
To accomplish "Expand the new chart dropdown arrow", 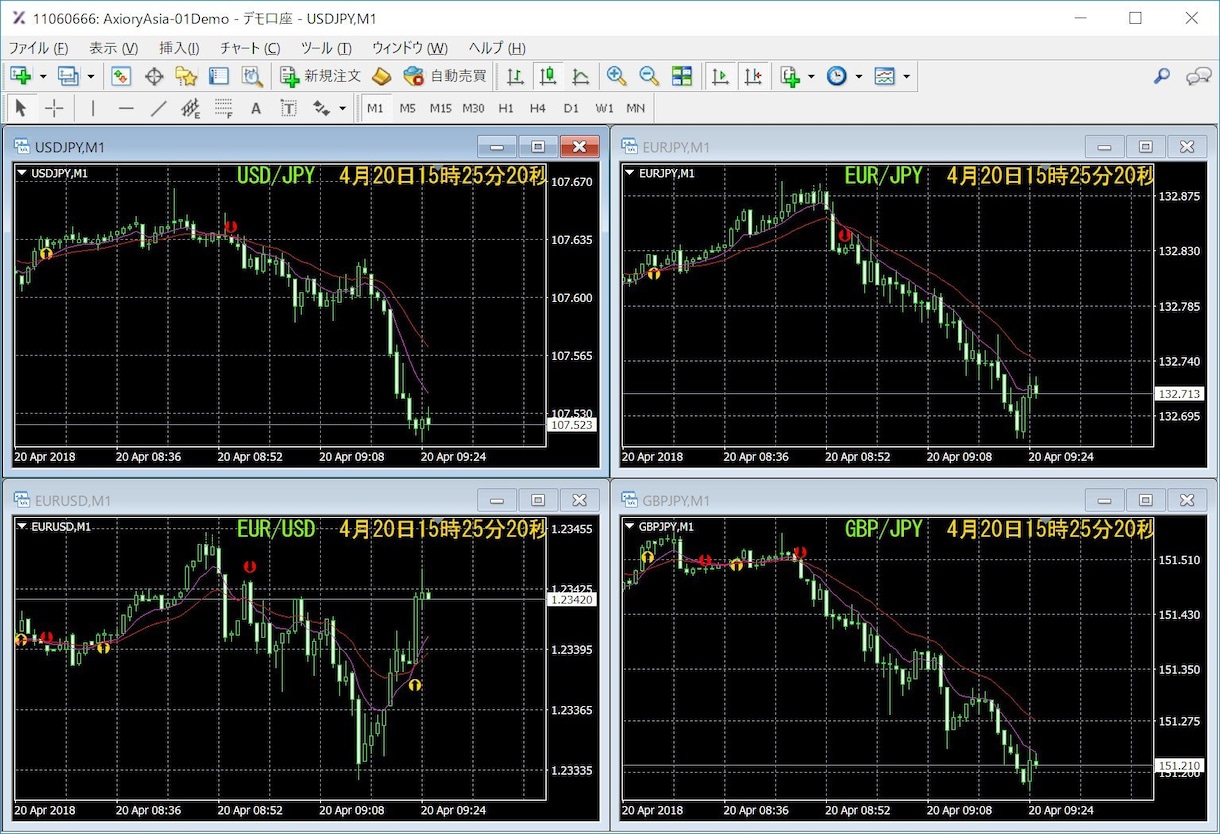I will point(43,76).
